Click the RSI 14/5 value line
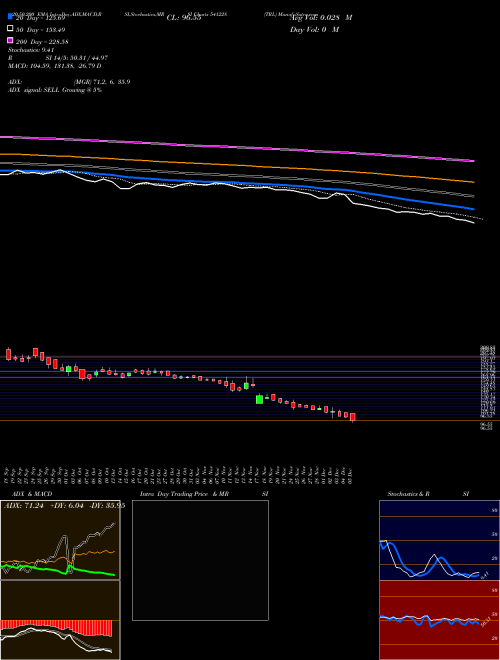This screenshot has height=660, width=500. coord(58,58)
